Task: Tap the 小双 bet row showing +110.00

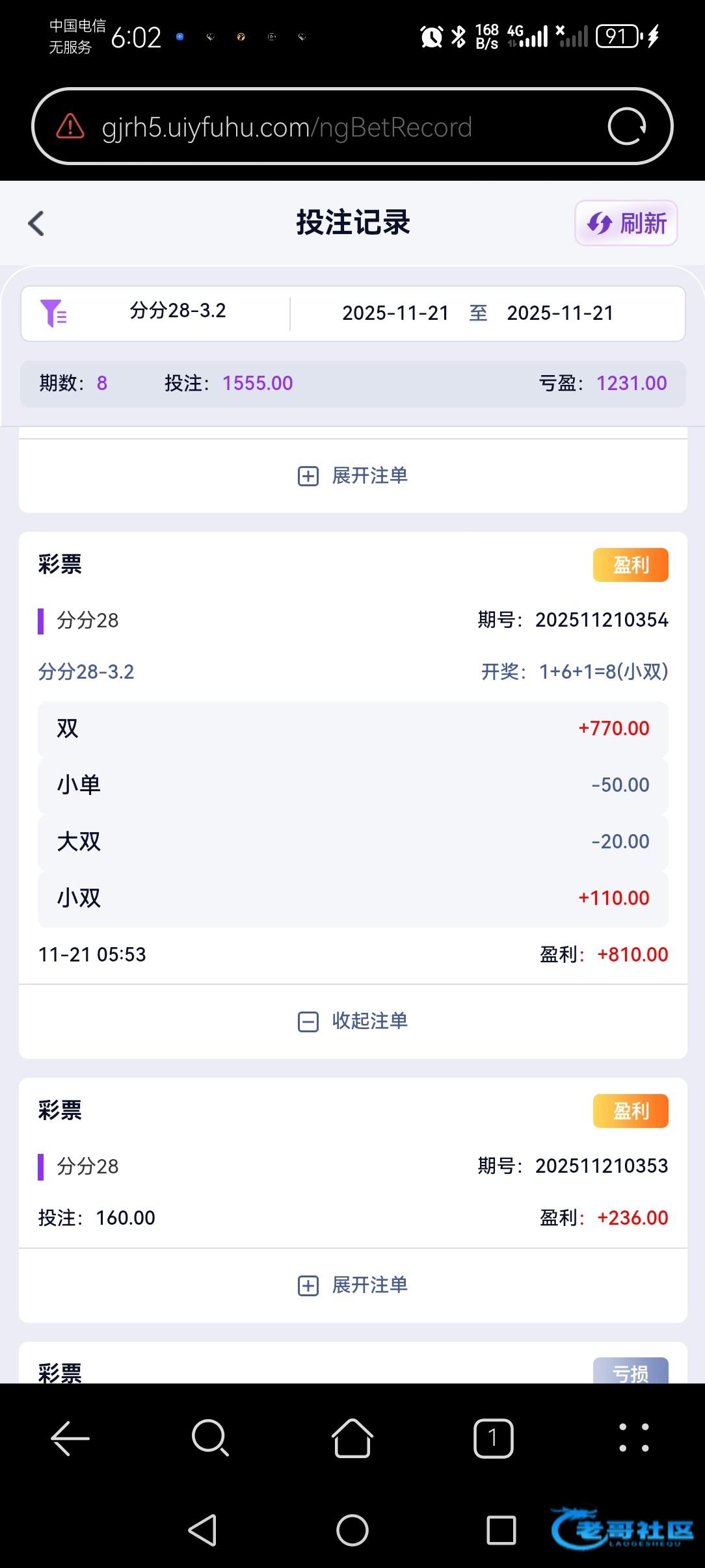Action: click(x=352, y=898)
